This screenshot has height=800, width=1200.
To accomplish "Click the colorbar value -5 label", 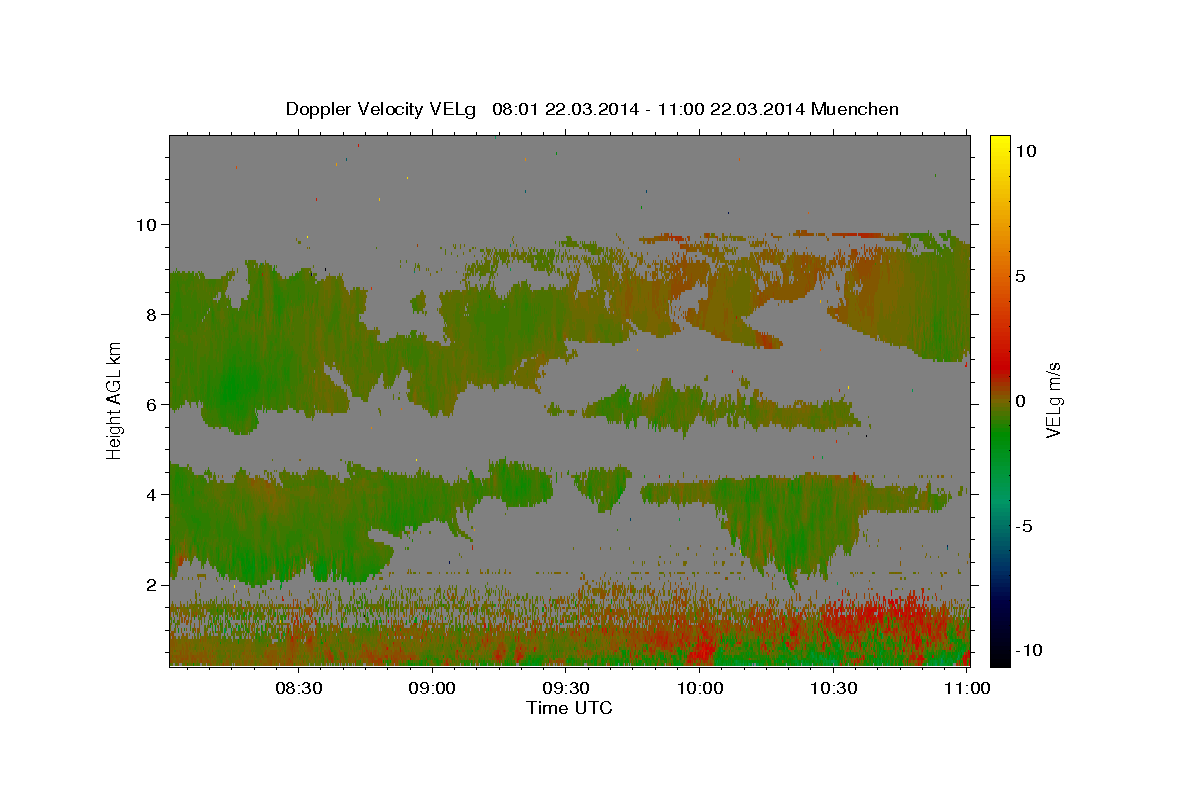I will [x=1023, y=525].
